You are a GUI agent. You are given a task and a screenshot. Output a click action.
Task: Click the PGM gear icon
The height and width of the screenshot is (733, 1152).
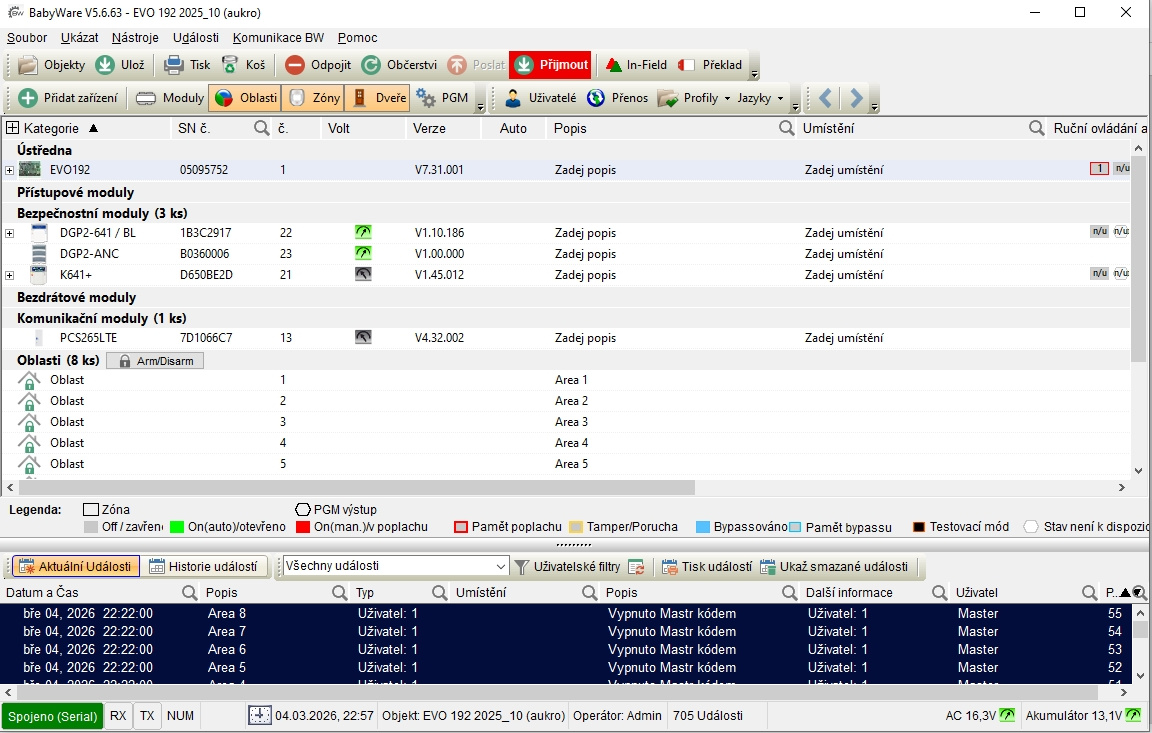tap(426, 98)
